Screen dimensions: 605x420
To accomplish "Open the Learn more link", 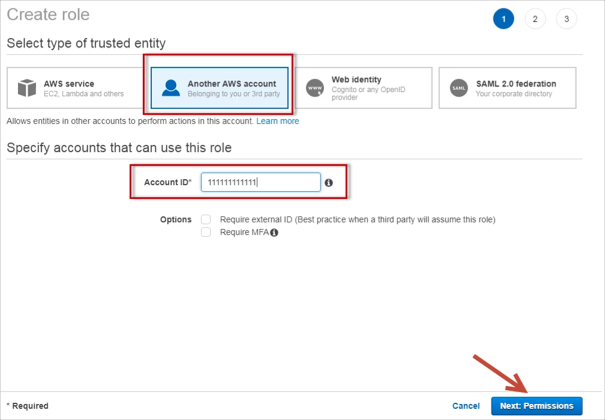I will coord(277,121).
